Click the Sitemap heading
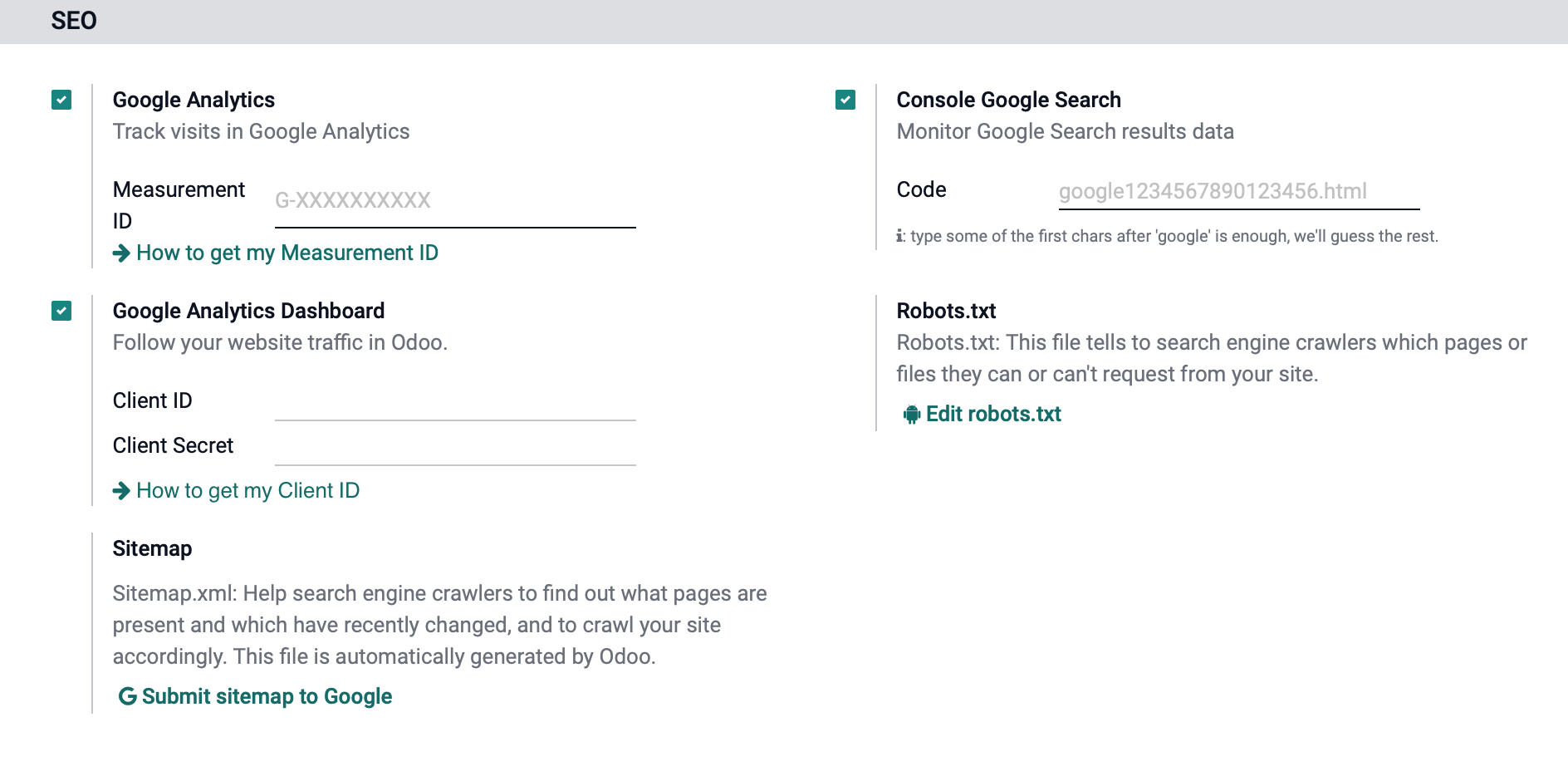 pyautogui.click(x=152, y=548)
